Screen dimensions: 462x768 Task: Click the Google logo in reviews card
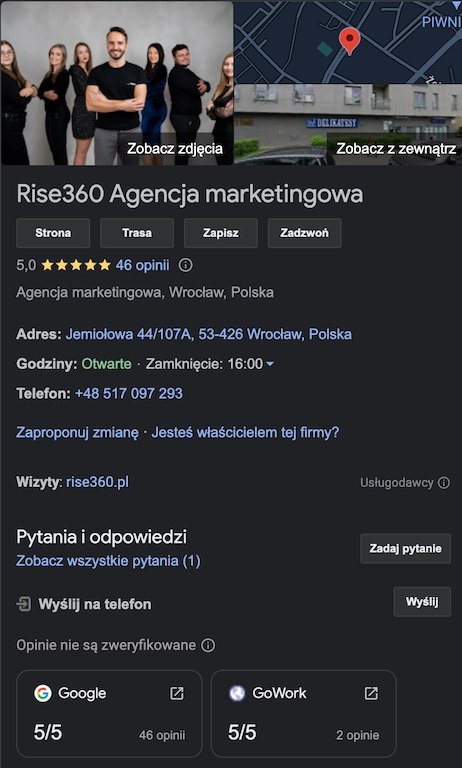[x=43, y=693]
